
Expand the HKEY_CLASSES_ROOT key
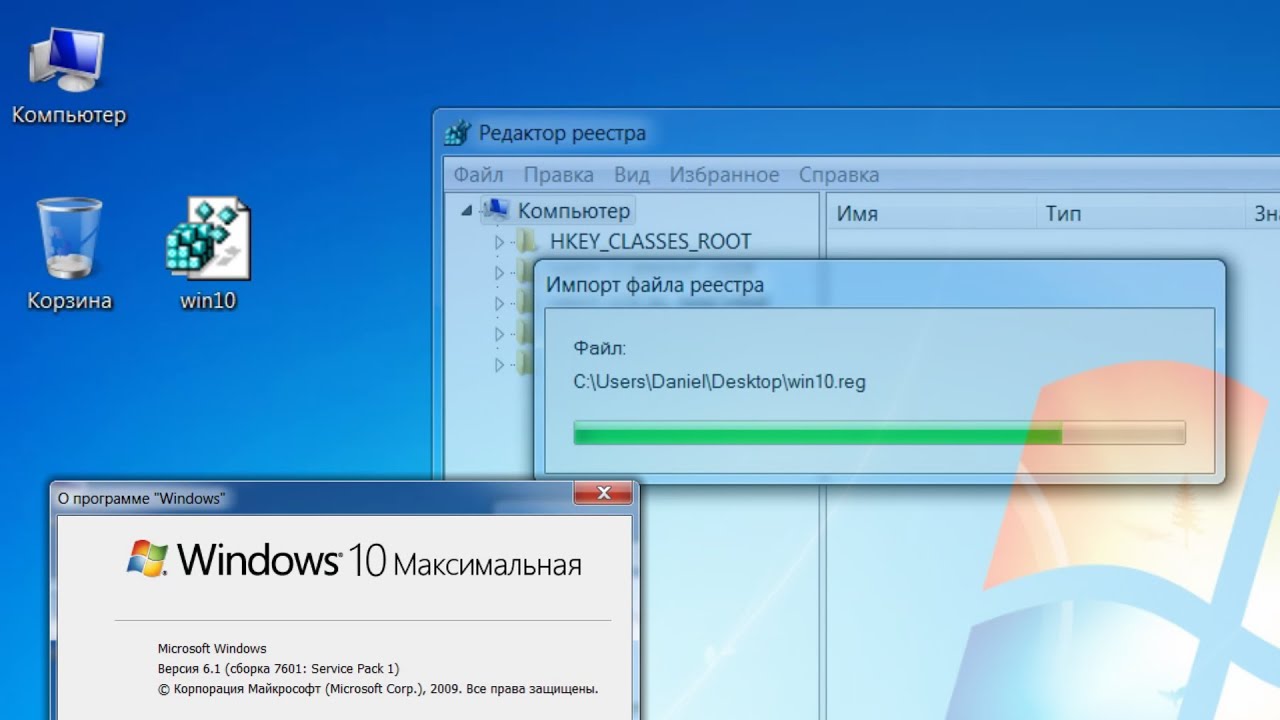click(500, 242)
